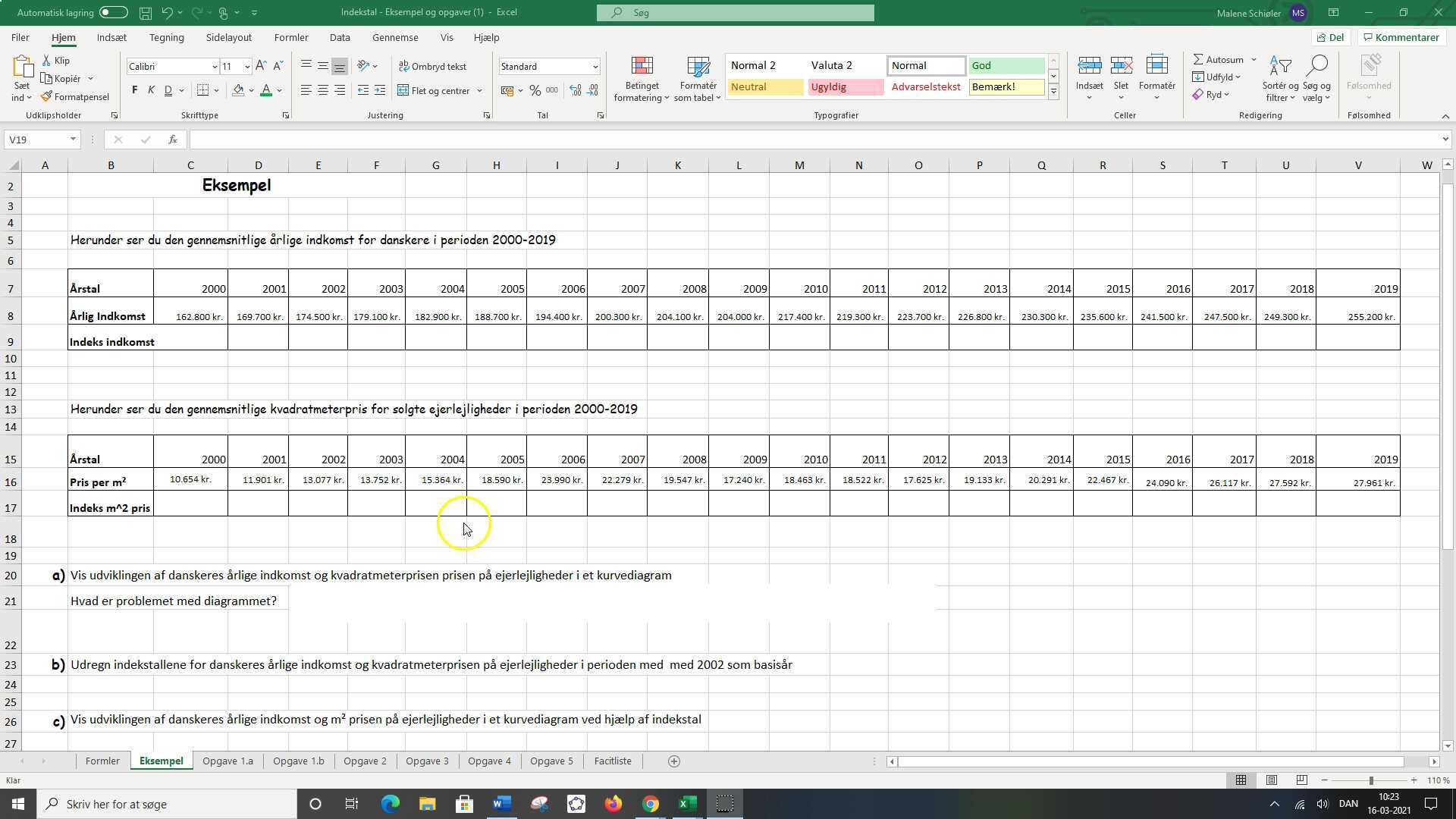Open the Indsæt ribbon tab

click(x=111, y=37)
